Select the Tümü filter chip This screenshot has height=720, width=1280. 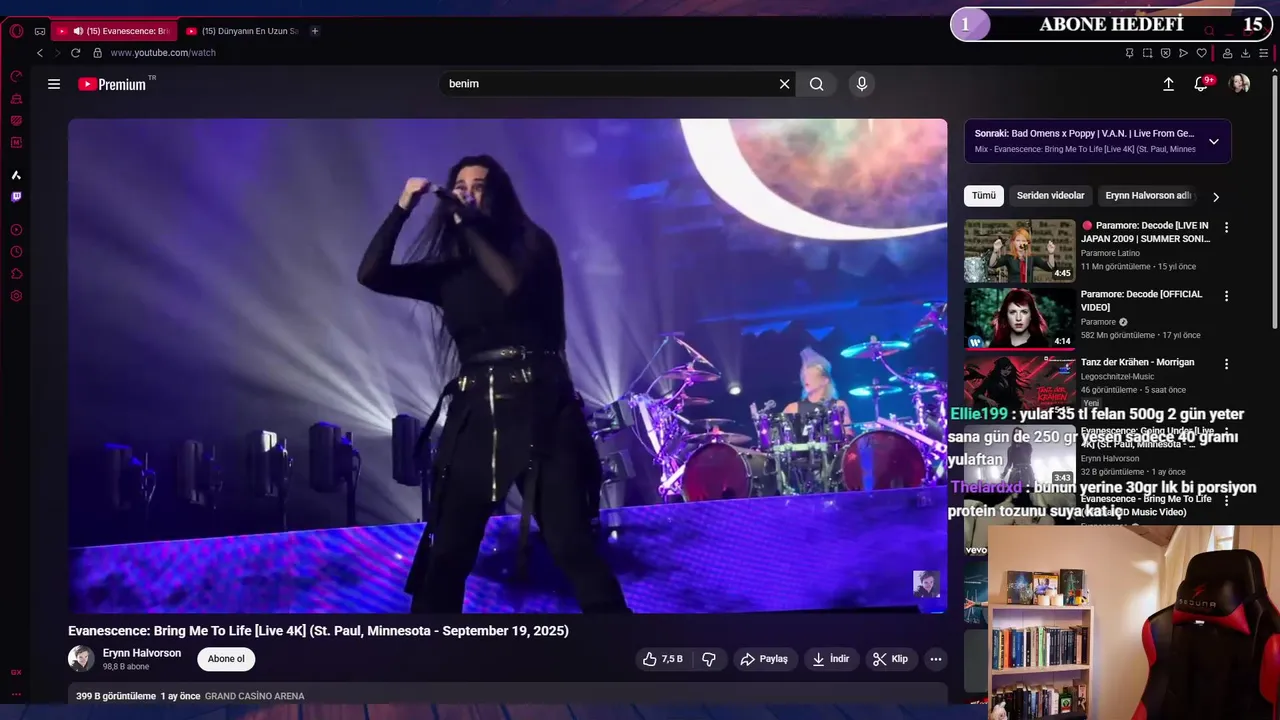[x=984, y=196]
